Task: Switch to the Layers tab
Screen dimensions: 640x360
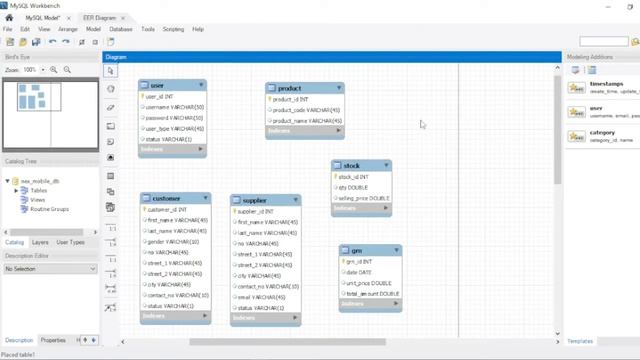Action: click(40, 242)
